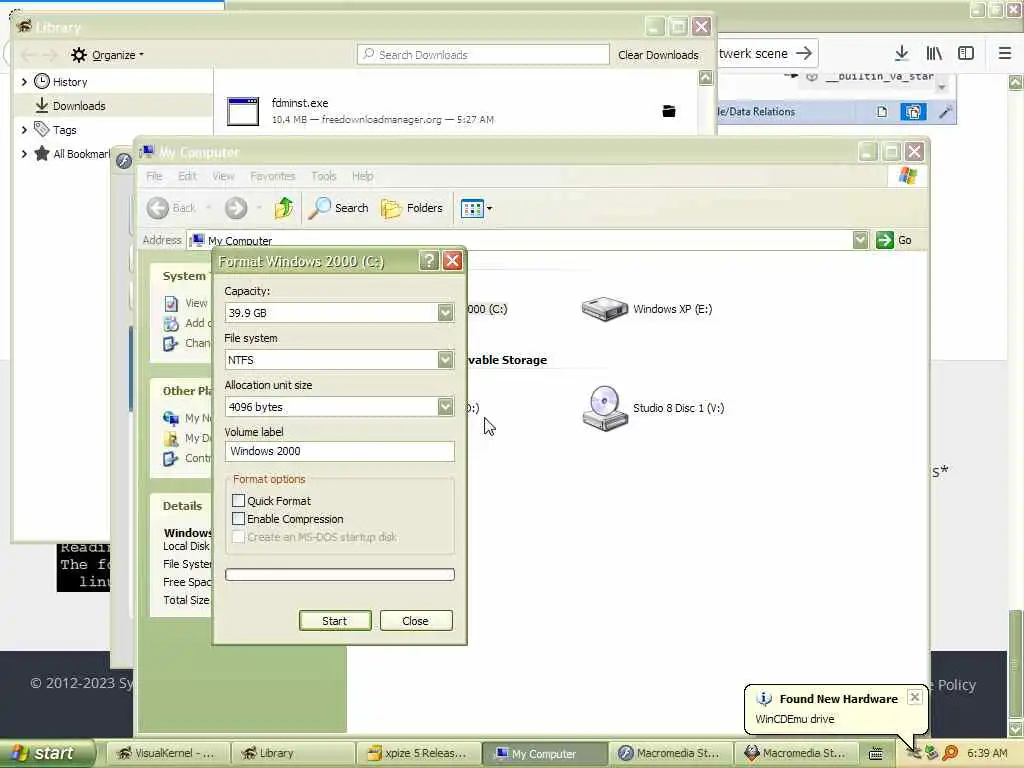Screen dimensions: 1024x768
Task: Click the format progress bar
Action: point(340,575)
